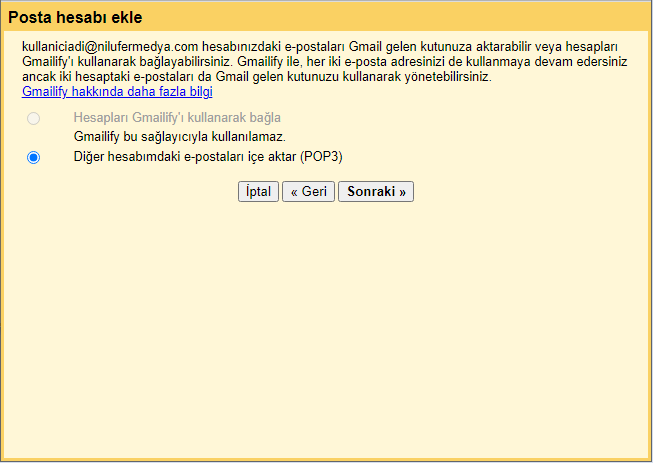Click the 'Diğer hesabımdaki e-postaları içe aktar (POP3)' label

click(208, 157)
